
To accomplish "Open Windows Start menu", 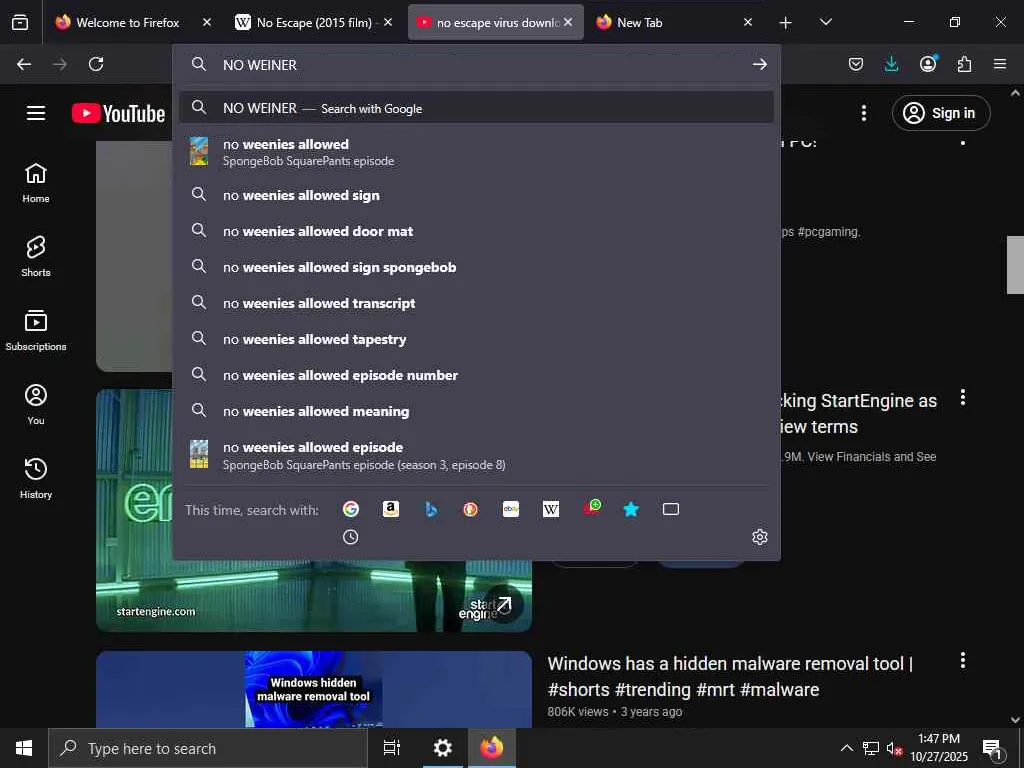I will (x=24, y=748).
